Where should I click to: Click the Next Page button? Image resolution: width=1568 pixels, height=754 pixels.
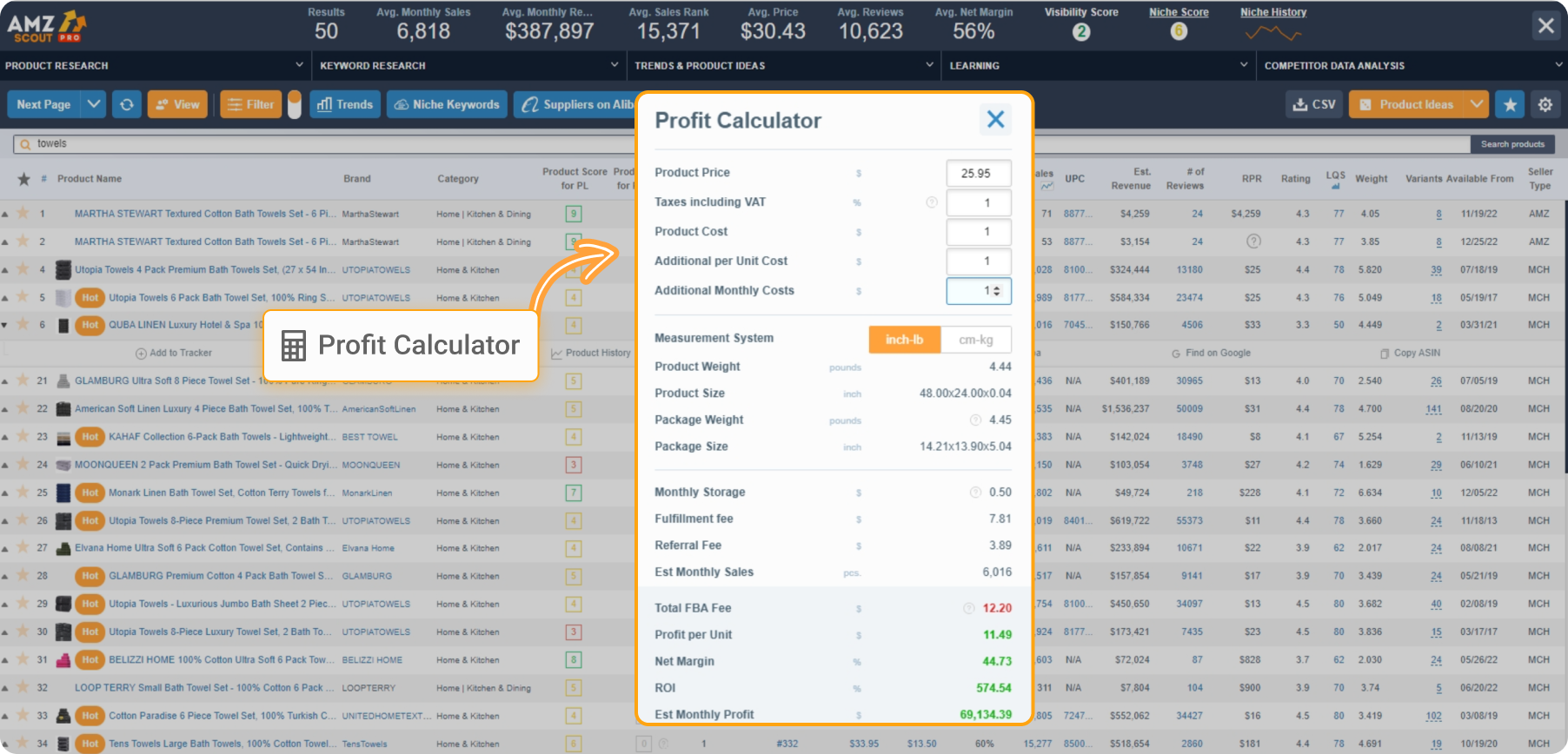(x=44, y=104)
